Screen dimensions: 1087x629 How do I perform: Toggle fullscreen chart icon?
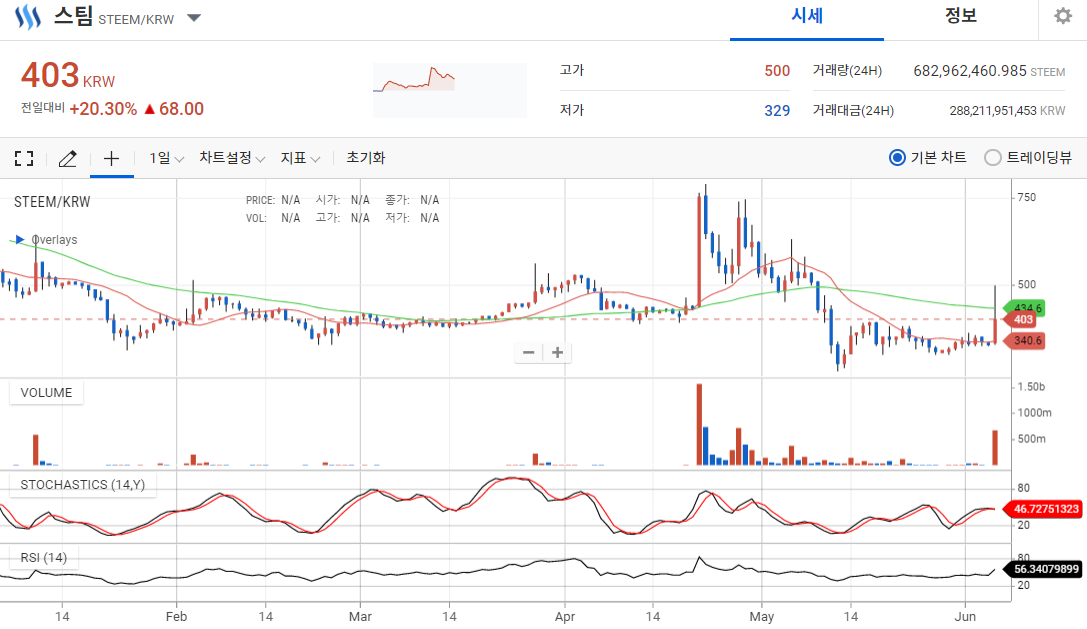click(x=24, y=158)
